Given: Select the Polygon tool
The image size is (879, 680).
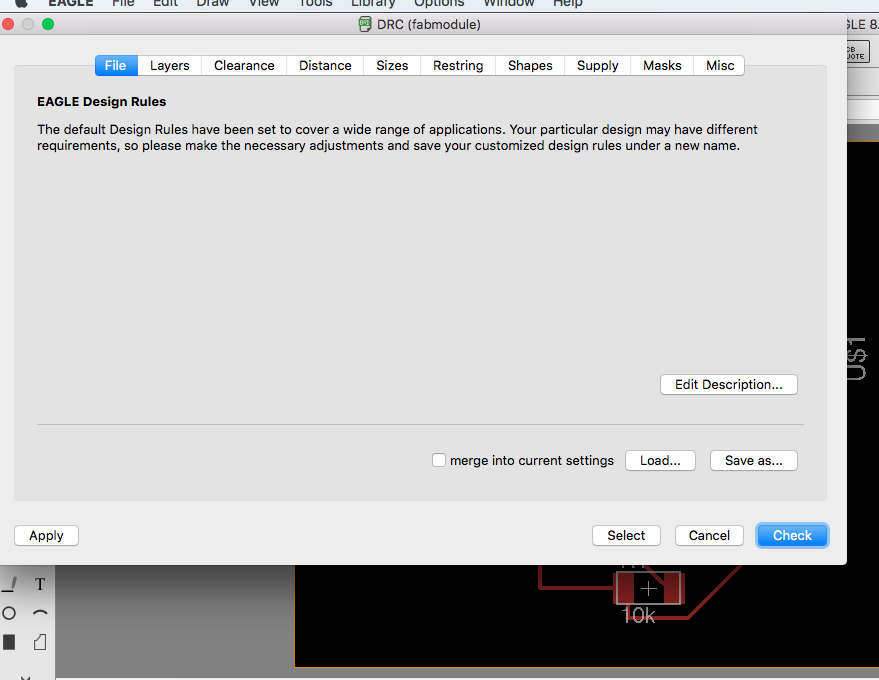Looking at the screenshot, I should pyautogui.click(x=40, y=642).
